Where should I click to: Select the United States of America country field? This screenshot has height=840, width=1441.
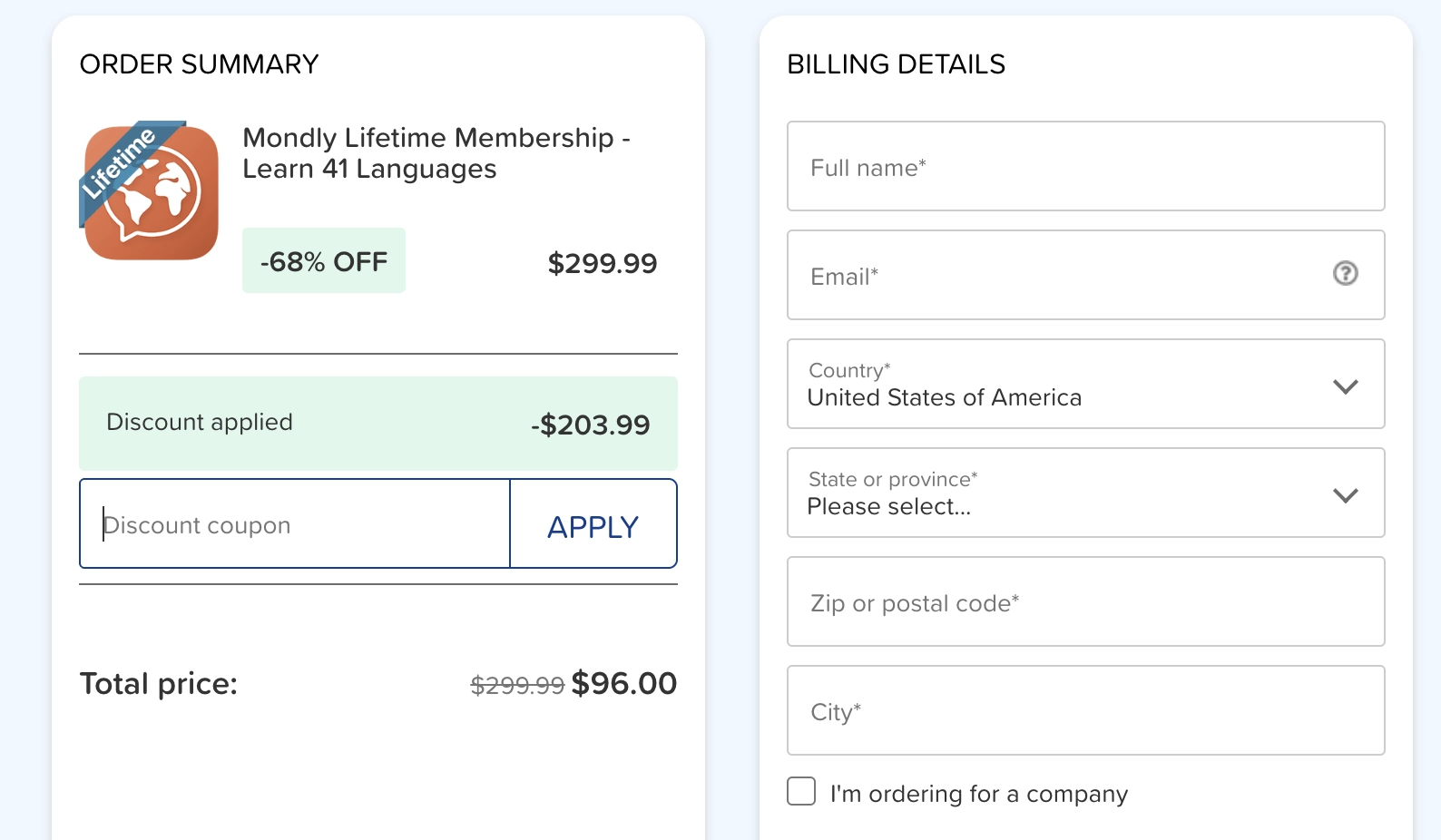point(1085,384)
